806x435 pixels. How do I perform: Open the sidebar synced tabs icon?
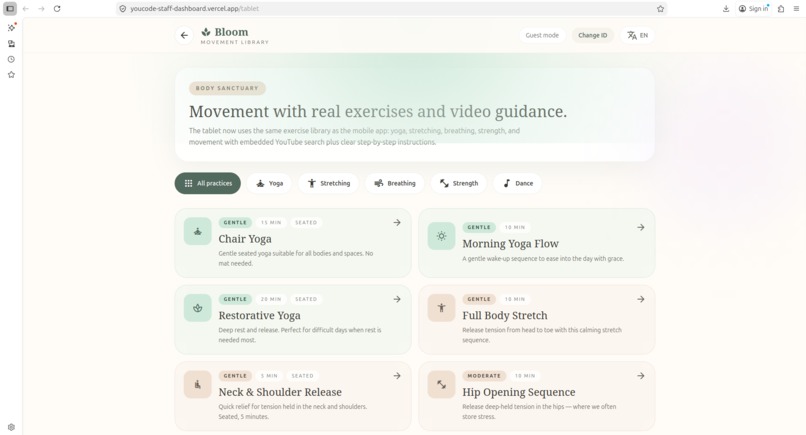[11, 44]
